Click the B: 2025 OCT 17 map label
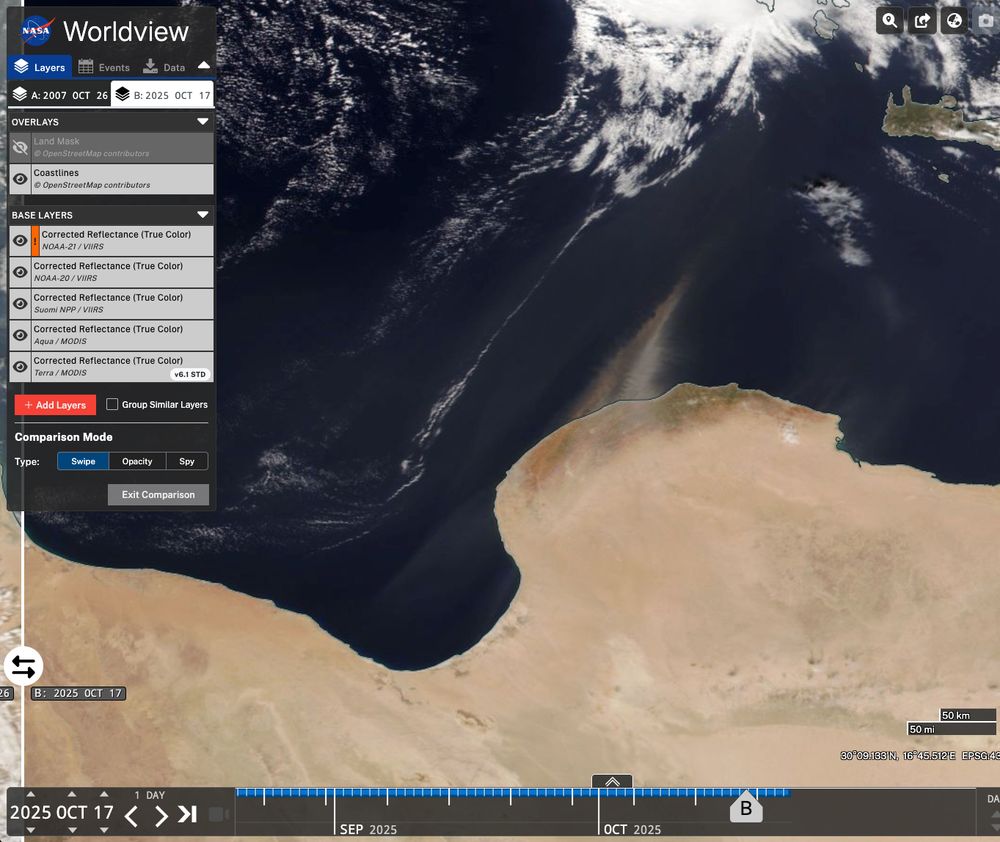Screen dimensions: 1000x842 [78, 693]
